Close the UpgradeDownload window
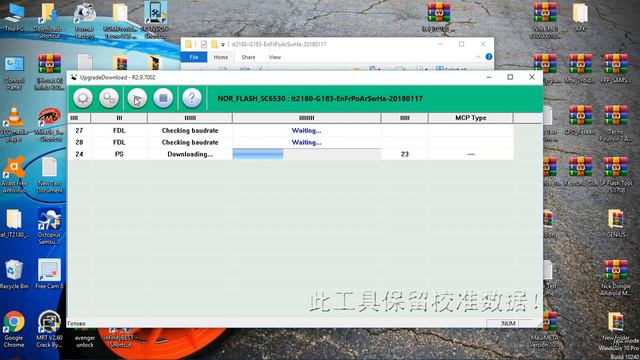640x360 pixels. [532, 77]
